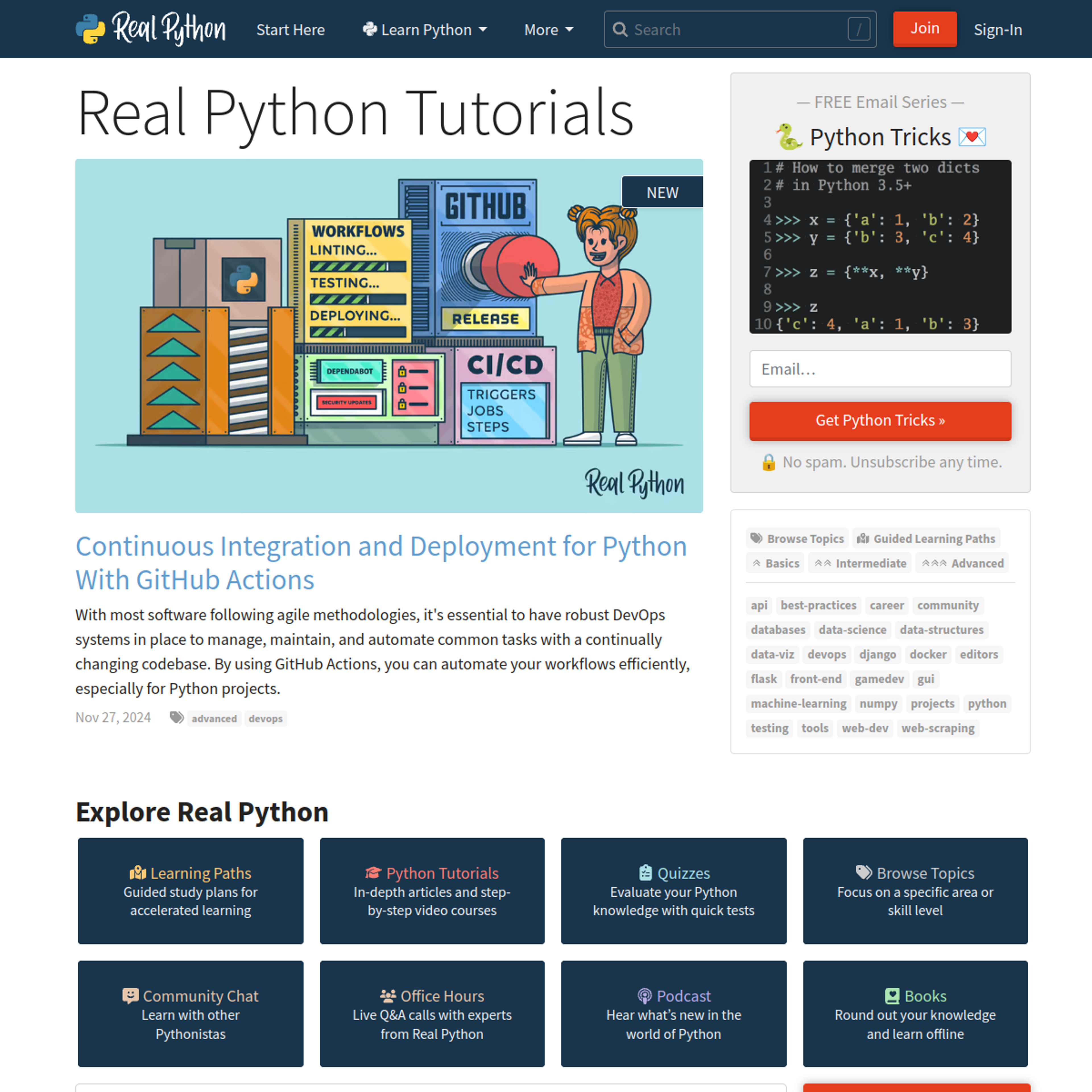The height and width of the screenshot is (1092, 1092).
Task: Filter by the Intermediate skill level
Action: (860, 563)
